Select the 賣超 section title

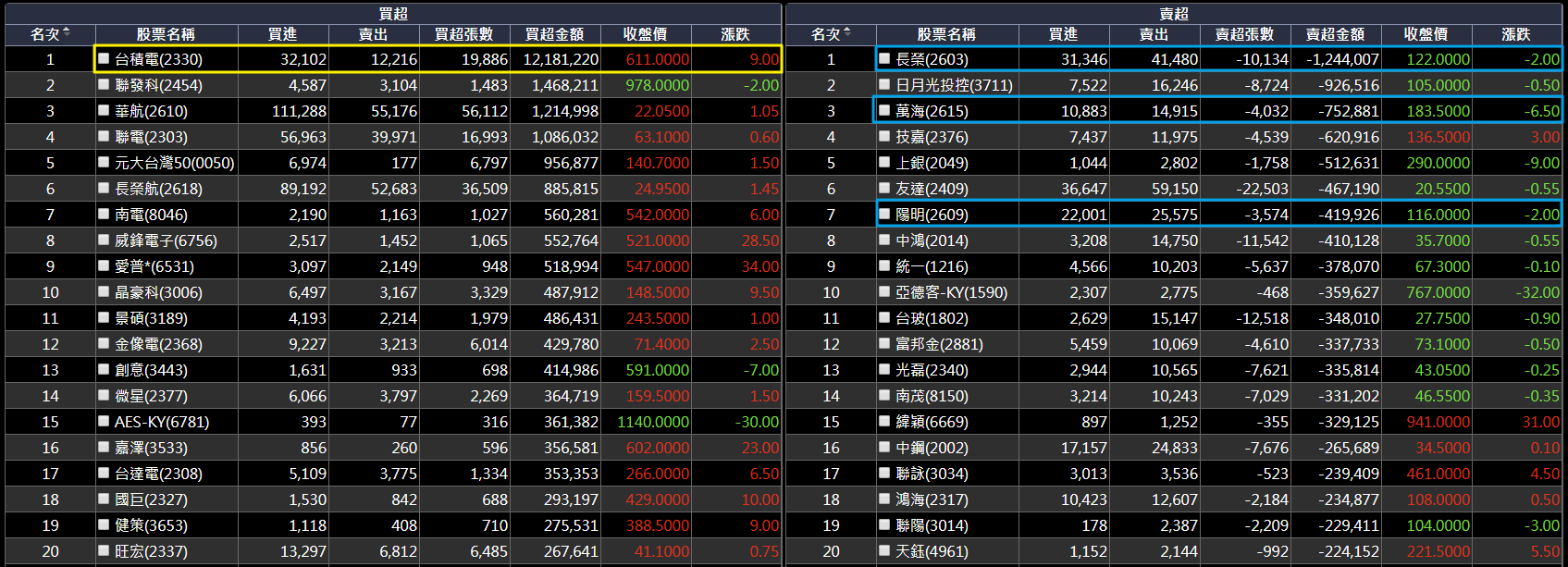[x=1174, y=13]
